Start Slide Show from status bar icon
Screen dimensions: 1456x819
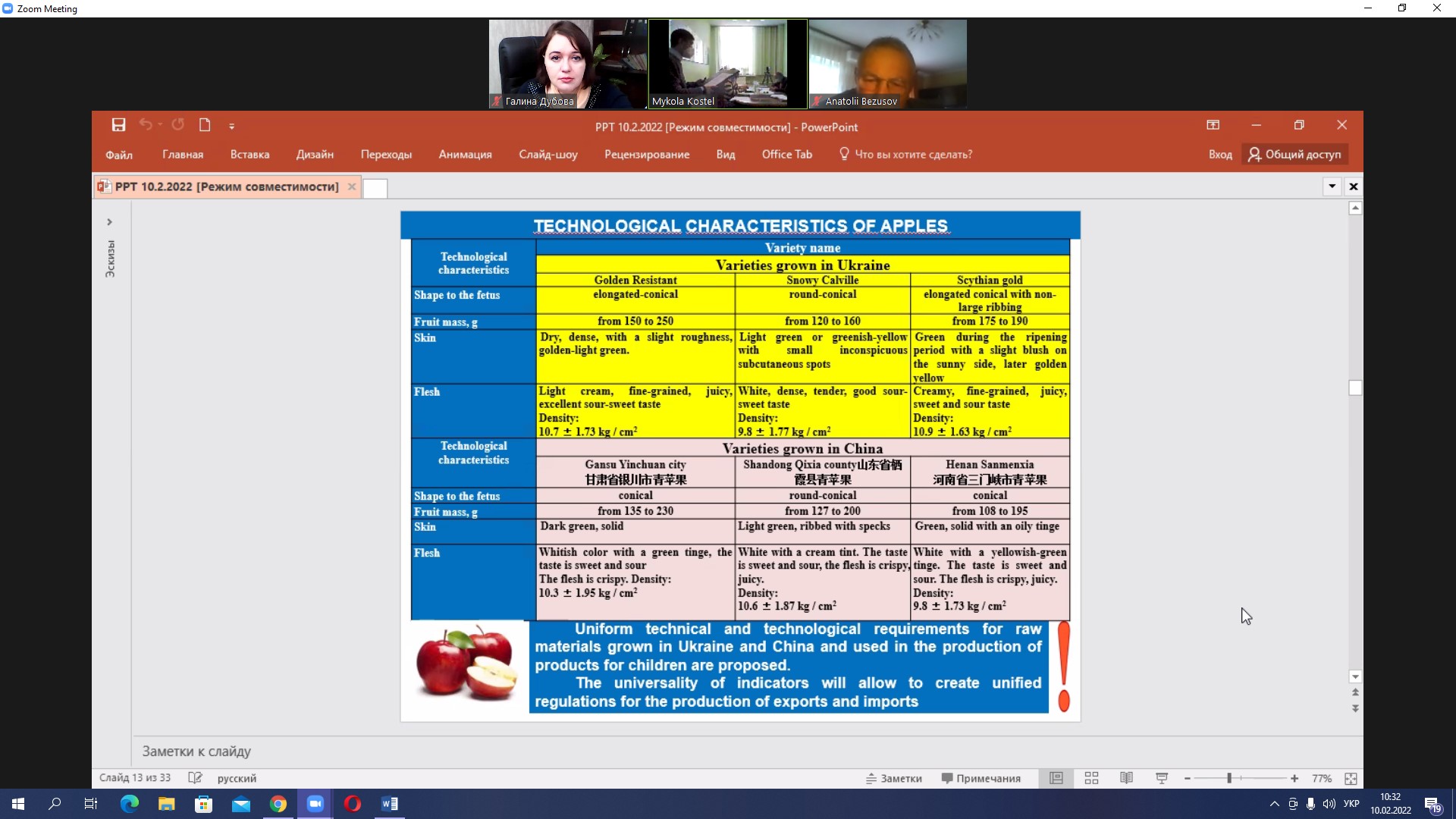click(1162, 779)
